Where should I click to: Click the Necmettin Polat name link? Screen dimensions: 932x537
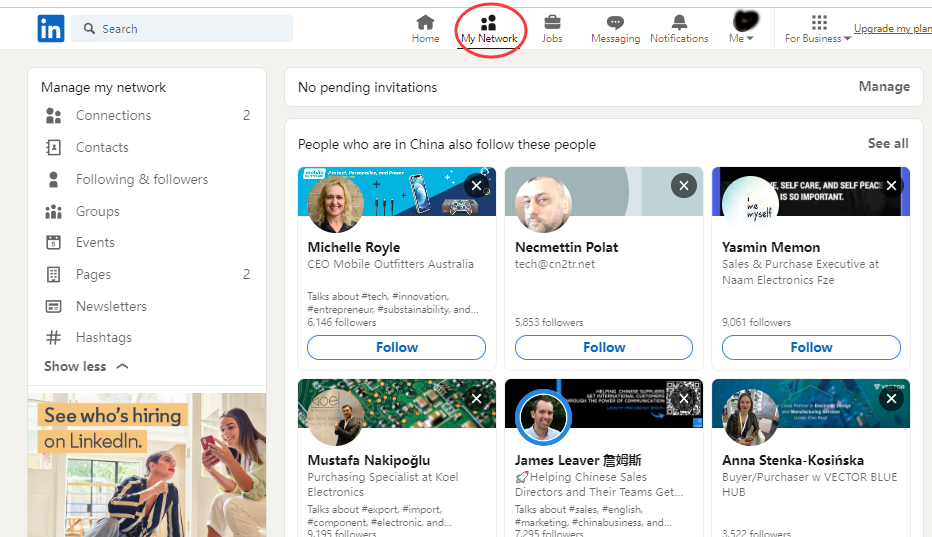pyautogui.click(x=566, y=247)
